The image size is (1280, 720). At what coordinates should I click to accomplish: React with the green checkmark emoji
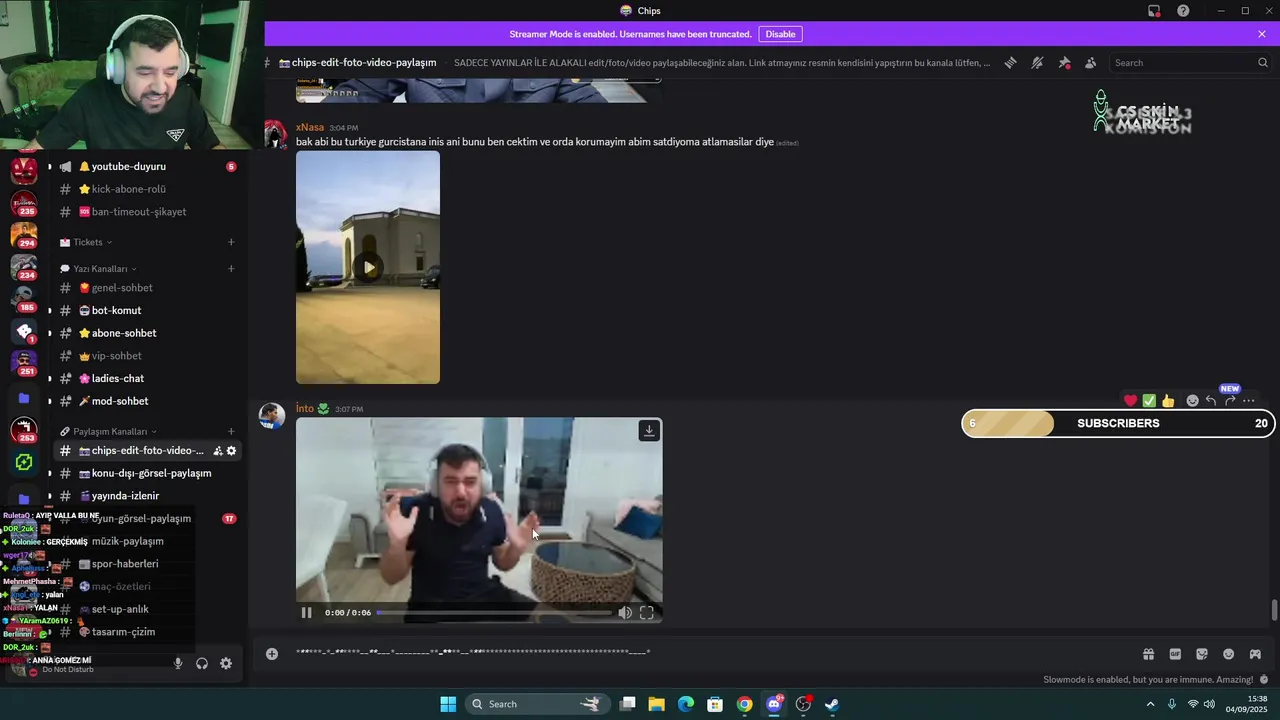coord(1149,401)
